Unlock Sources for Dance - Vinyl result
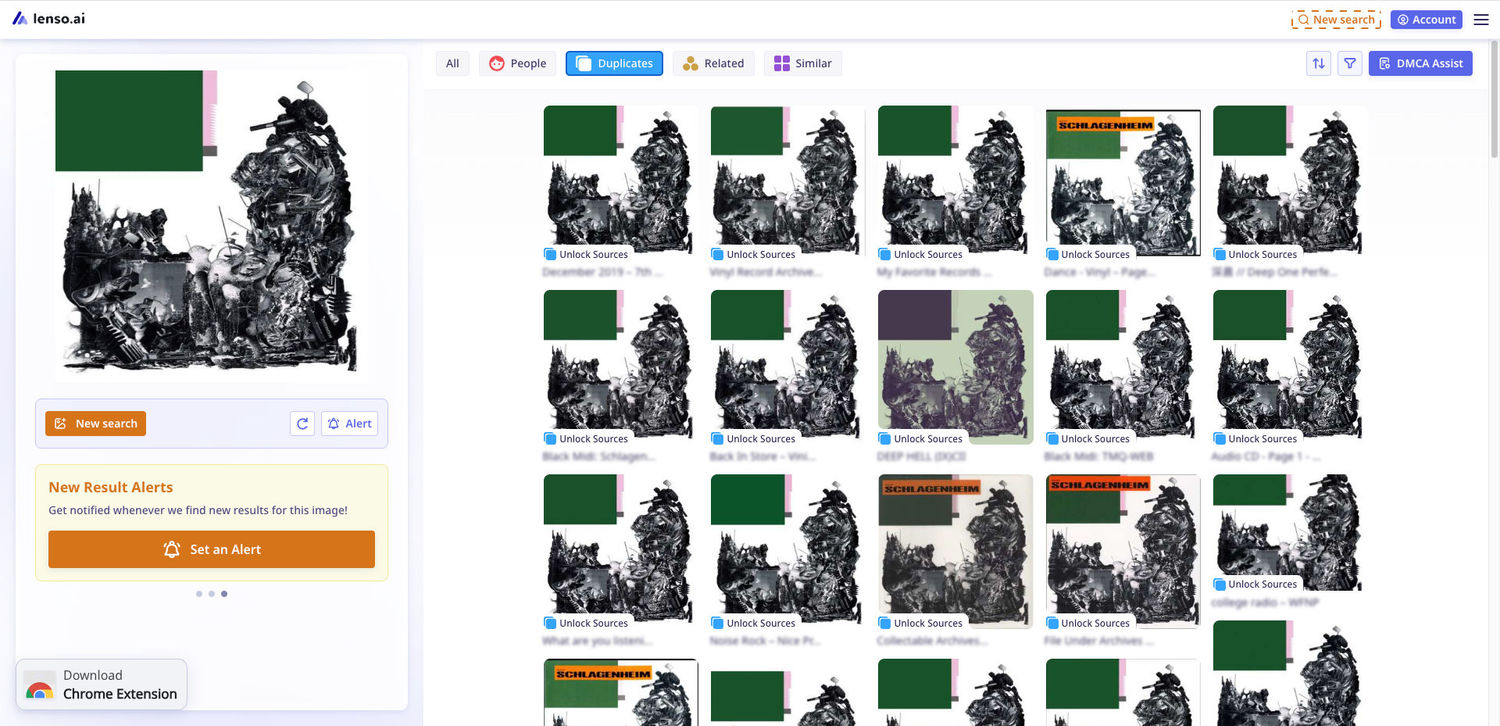 [1088, 254]
